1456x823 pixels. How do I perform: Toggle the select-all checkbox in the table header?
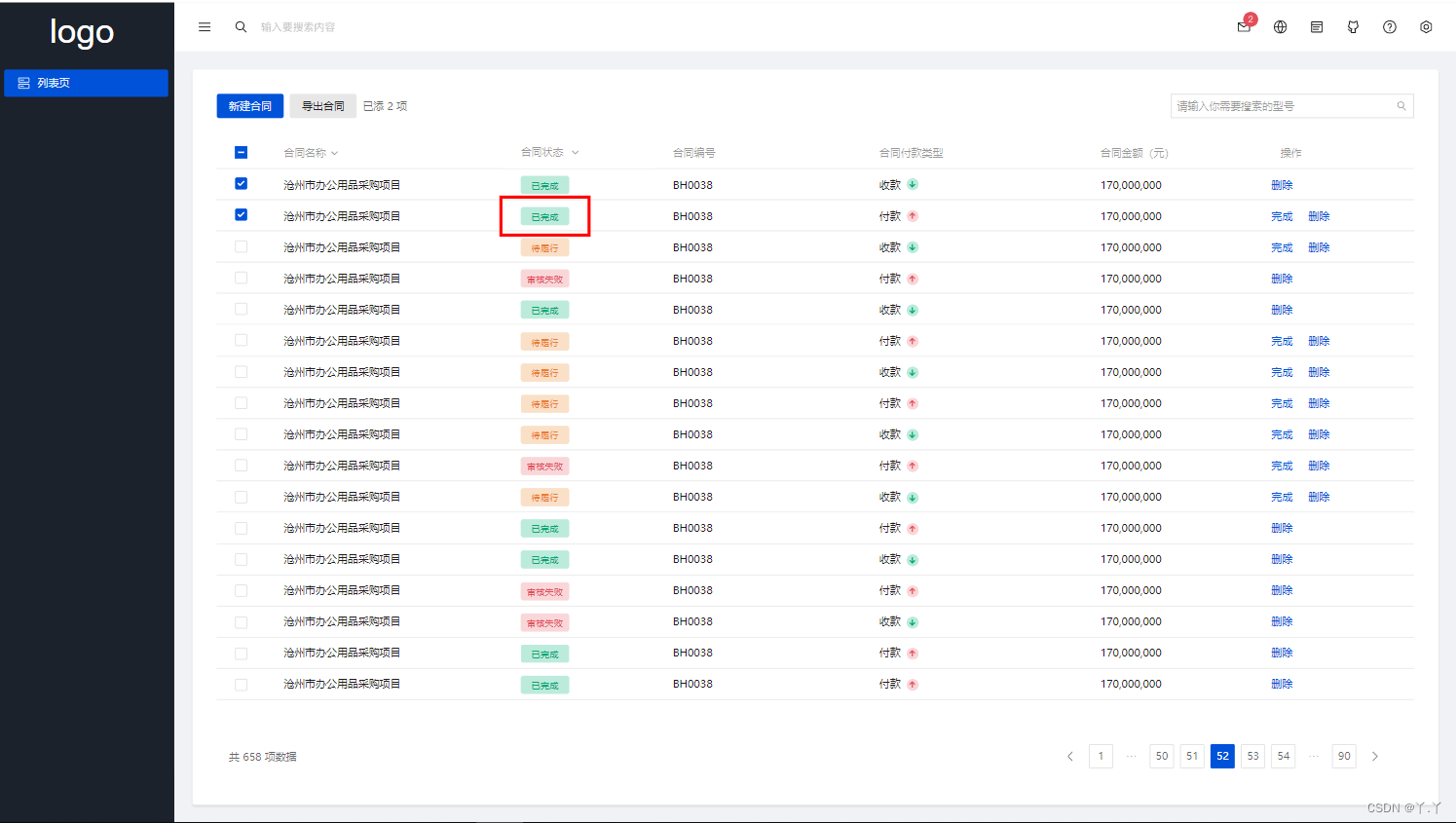(241, 152)
